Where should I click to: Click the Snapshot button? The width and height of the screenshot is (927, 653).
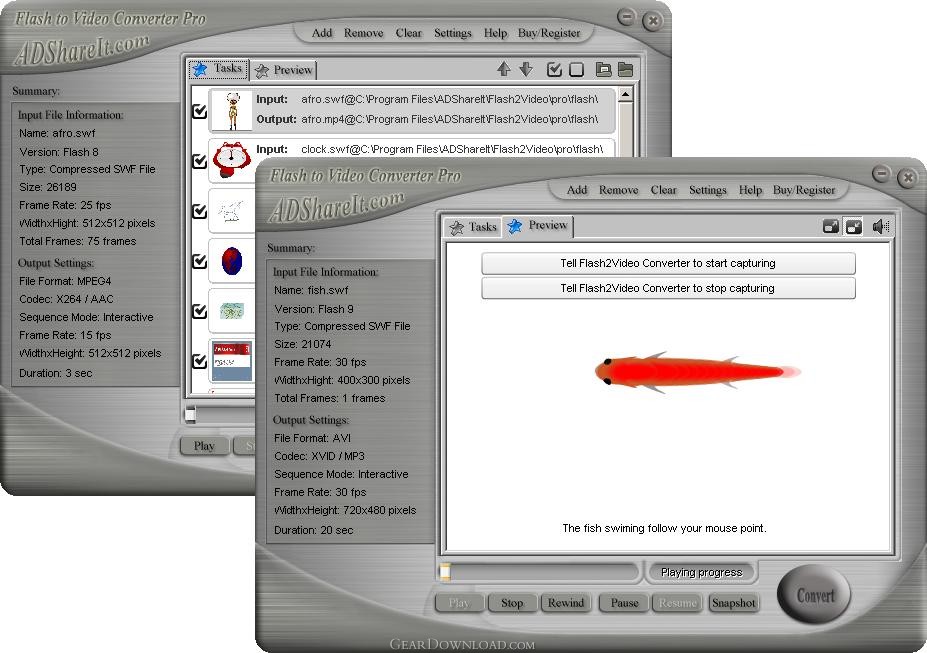[734, 603]
